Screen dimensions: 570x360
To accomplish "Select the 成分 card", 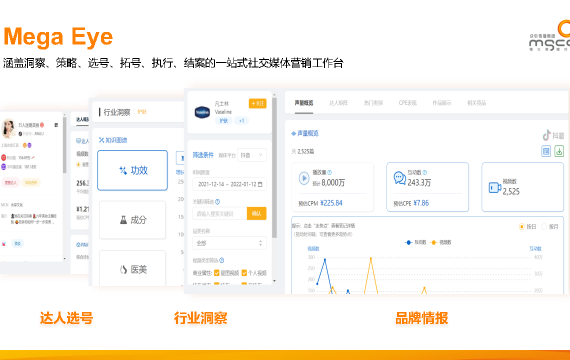I will click(132, 220).
